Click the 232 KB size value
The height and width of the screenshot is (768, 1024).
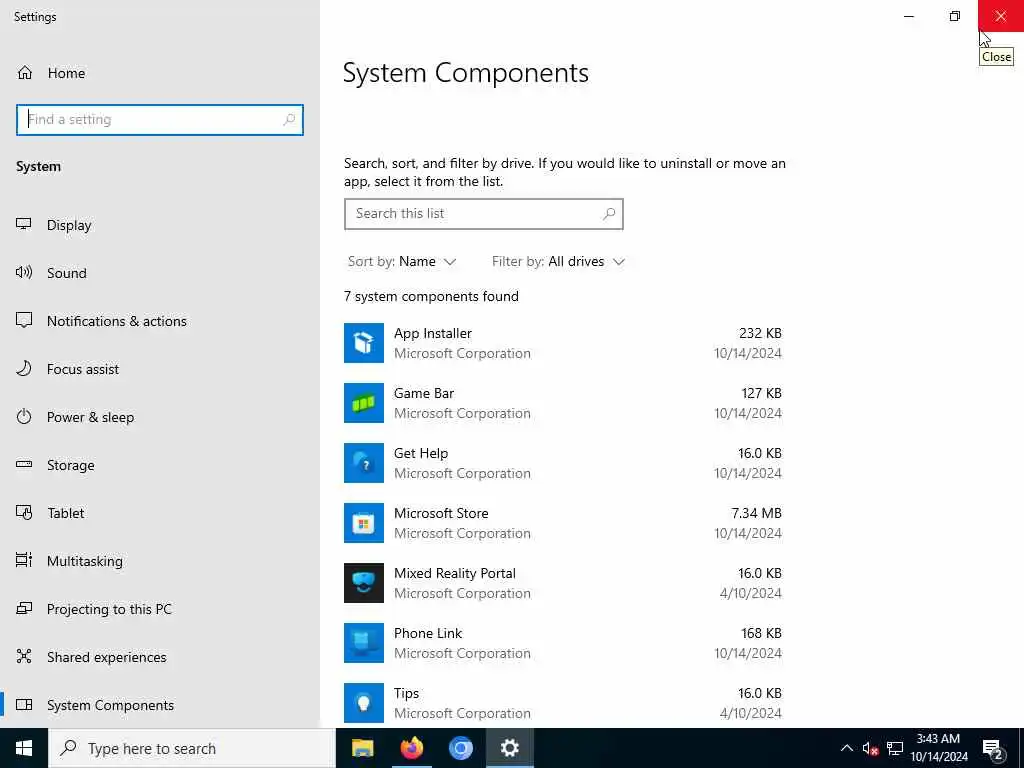click(760, 333)
